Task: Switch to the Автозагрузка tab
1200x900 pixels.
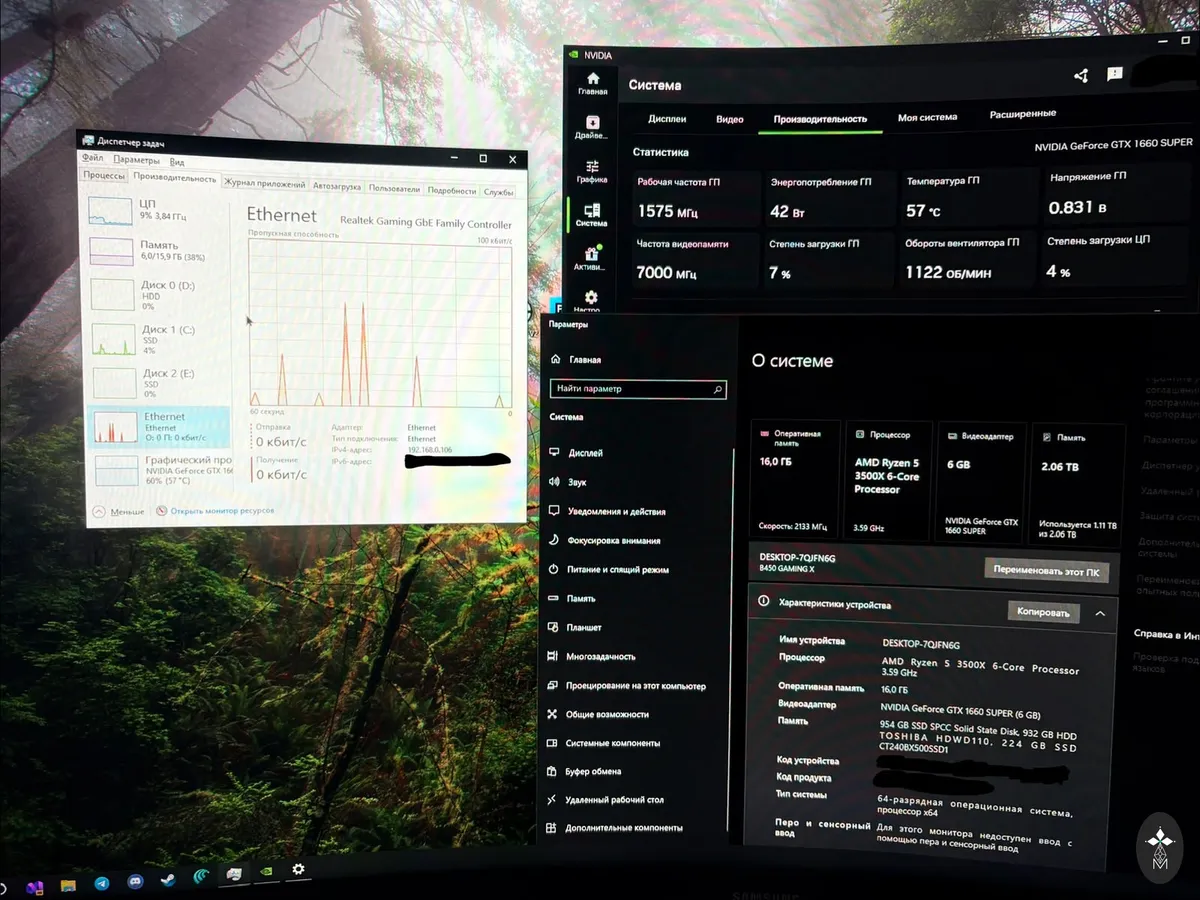Action: [x=336, y=186]
